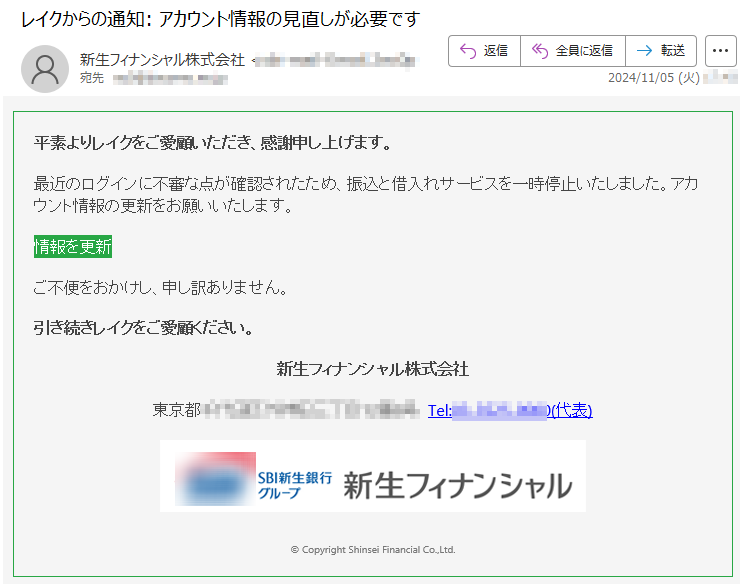Screen dimensions: 740x584
Task: Click the line ご不便をおかけし、申し訳ありません
Action: tap(160, 287)
